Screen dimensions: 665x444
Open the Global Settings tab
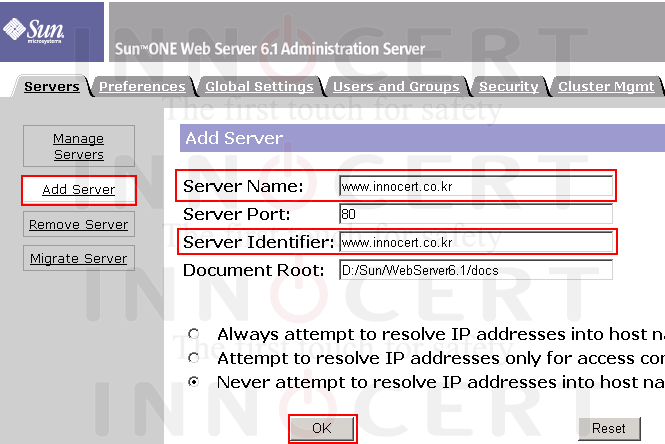point(259,87)
